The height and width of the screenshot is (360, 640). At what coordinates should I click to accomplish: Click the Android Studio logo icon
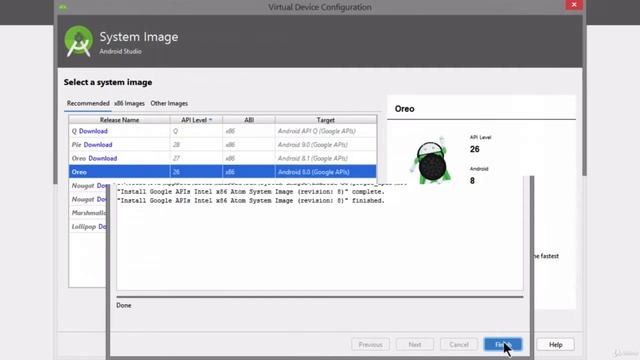tap(78, 41)
